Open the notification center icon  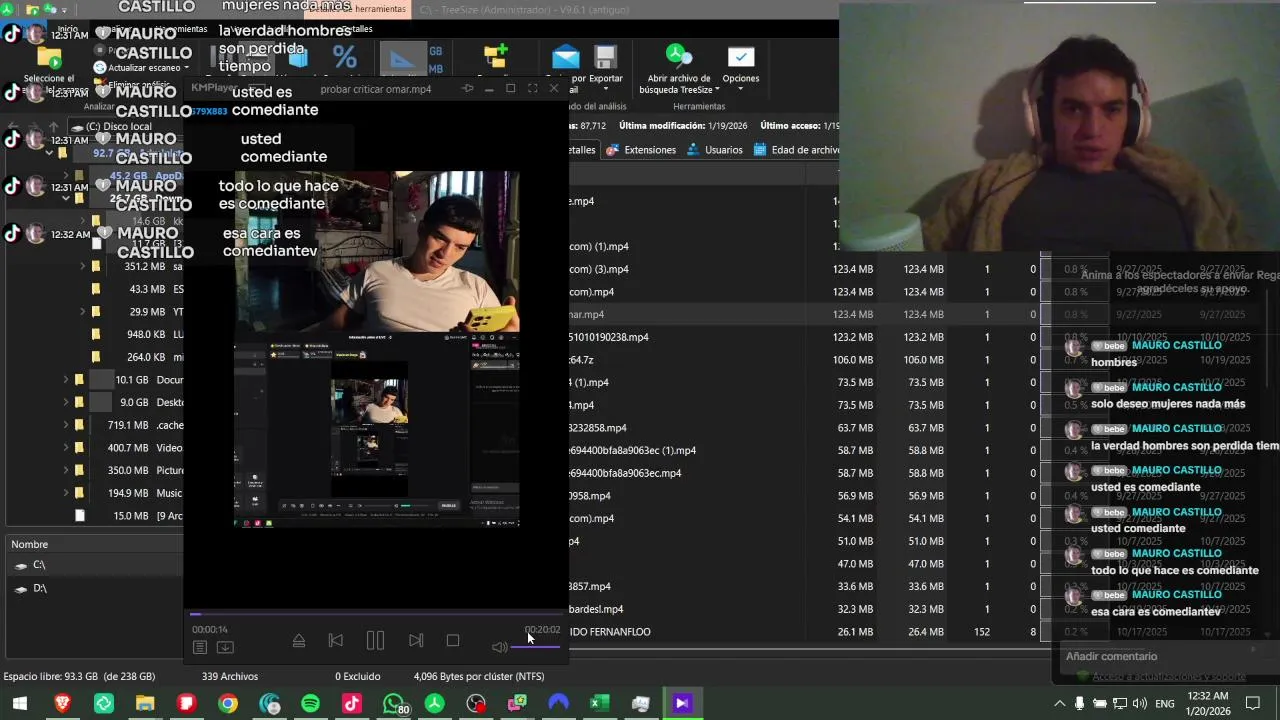1254,704
